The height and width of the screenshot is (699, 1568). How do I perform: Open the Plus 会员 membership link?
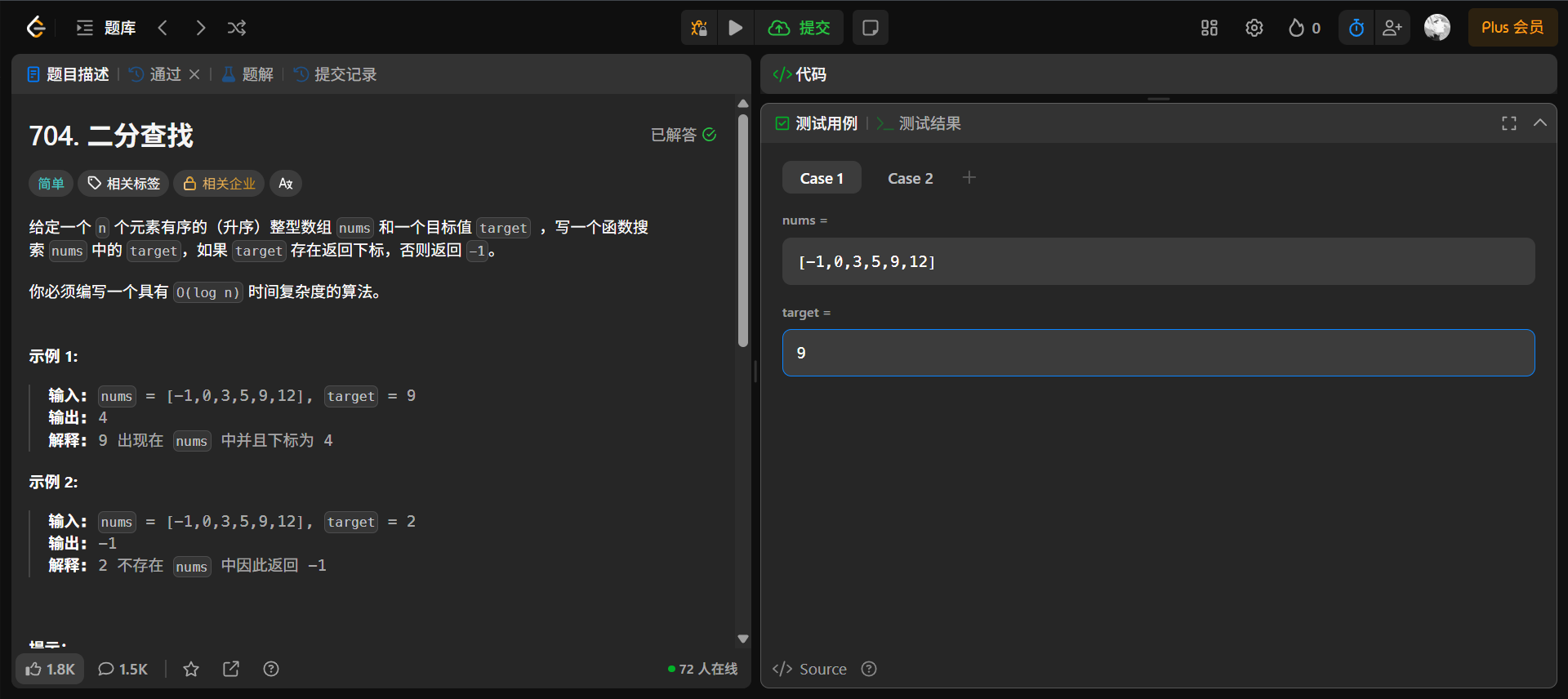[x=1512, y=28]
